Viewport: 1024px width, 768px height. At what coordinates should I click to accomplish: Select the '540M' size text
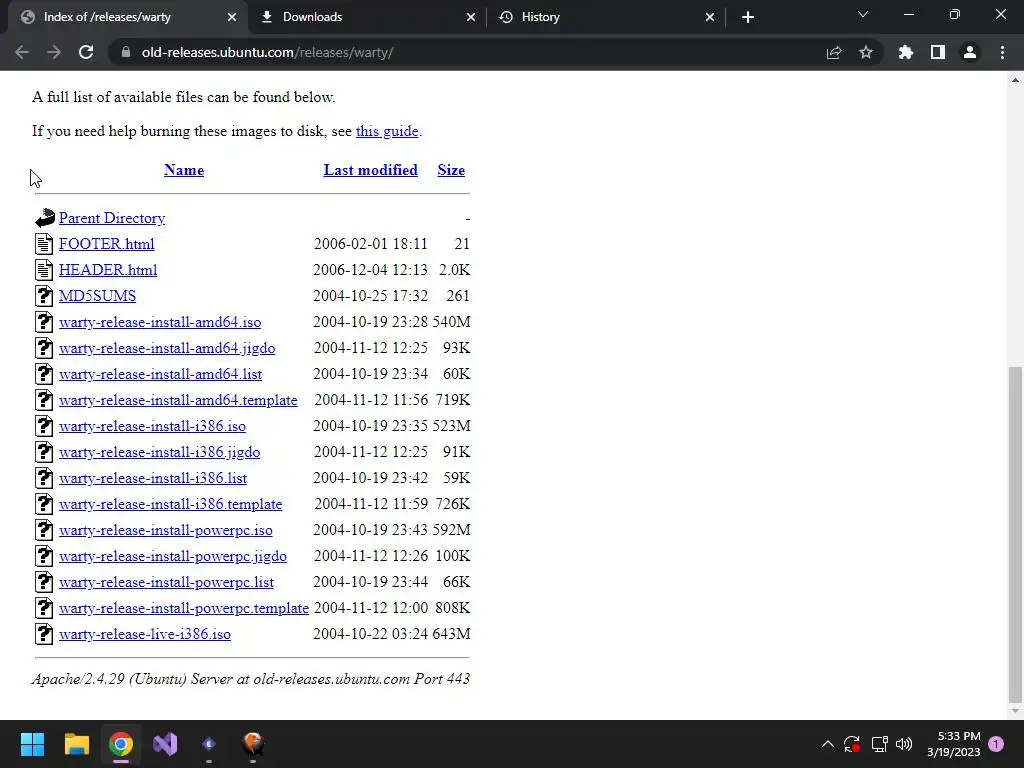pos(451,322)
